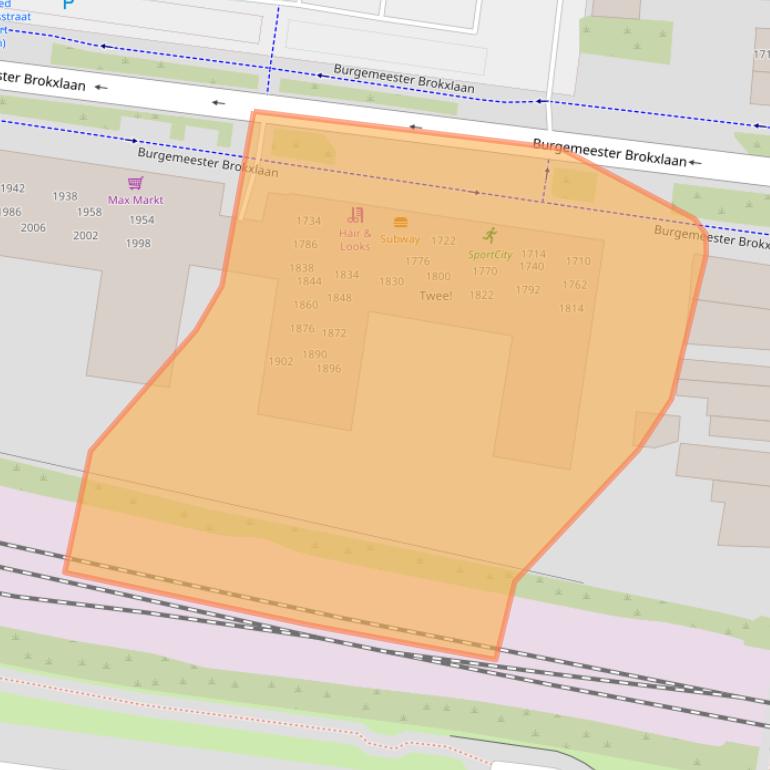Screen dimensions: 770x770
Task: Click house number 1998
Action: tap(138, 243)
